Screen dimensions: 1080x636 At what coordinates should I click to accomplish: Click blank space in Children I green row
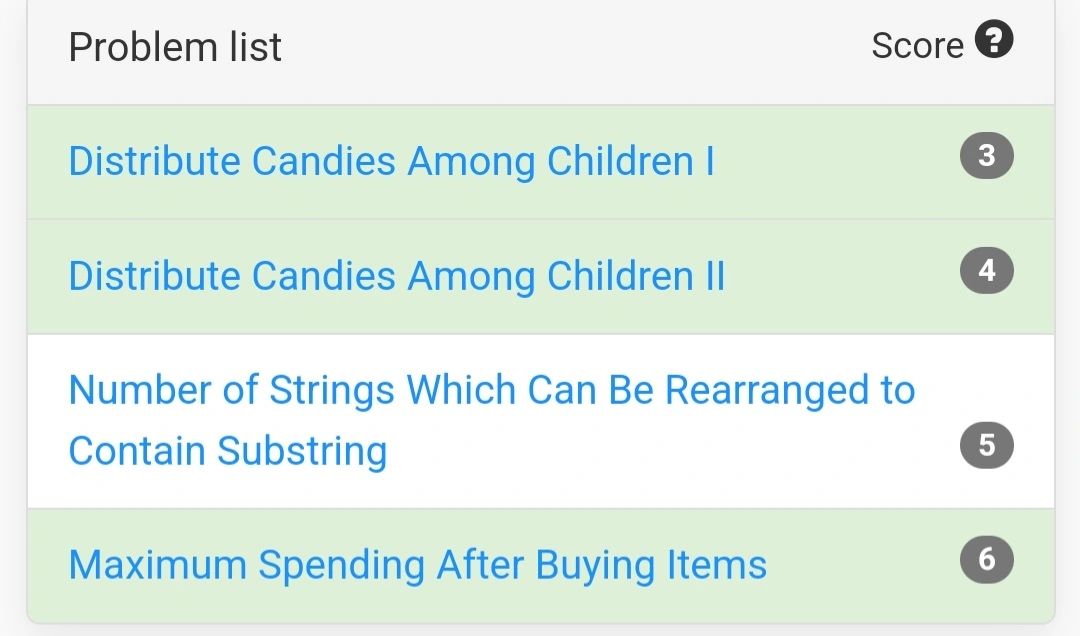837,162
